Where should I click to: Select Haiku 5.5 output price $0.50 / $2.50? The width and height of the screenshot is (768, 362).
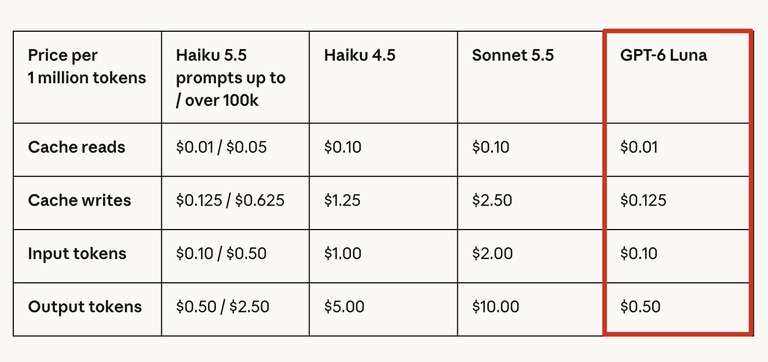click(x=223, y=307)
